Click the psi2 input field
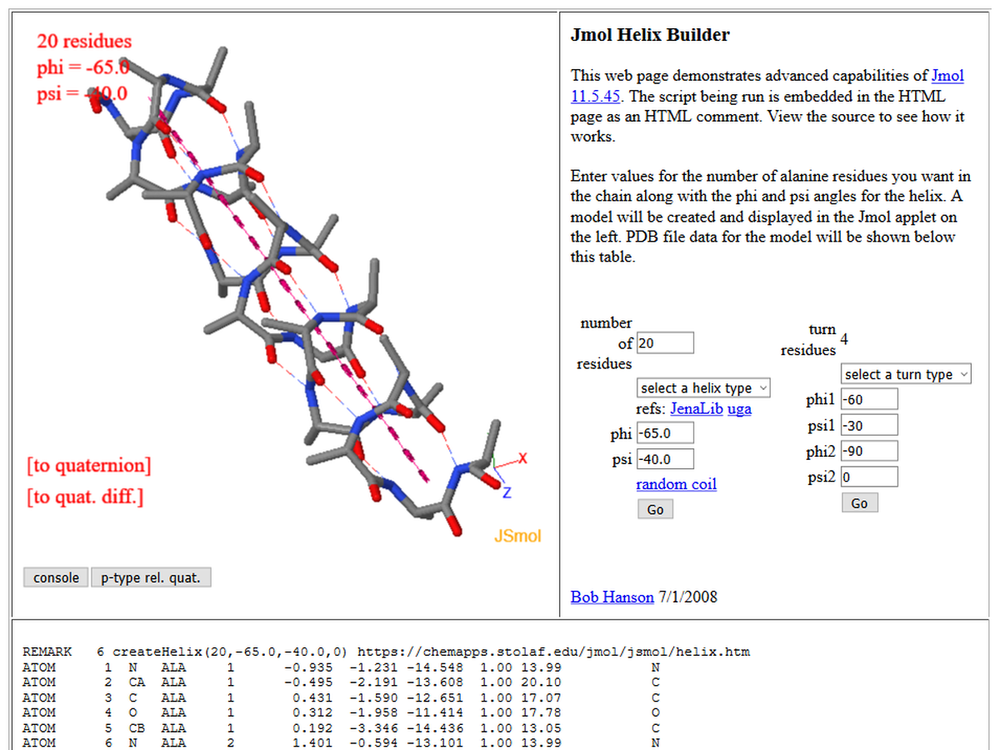1000x750 pixels. pyautogui.click(x=869, y=477)
